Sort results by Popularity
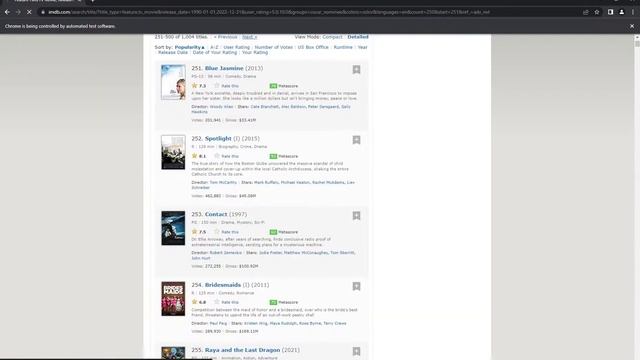Image resolution: width=640 pixels, height=360 pixels. click(x=190, y=47)
